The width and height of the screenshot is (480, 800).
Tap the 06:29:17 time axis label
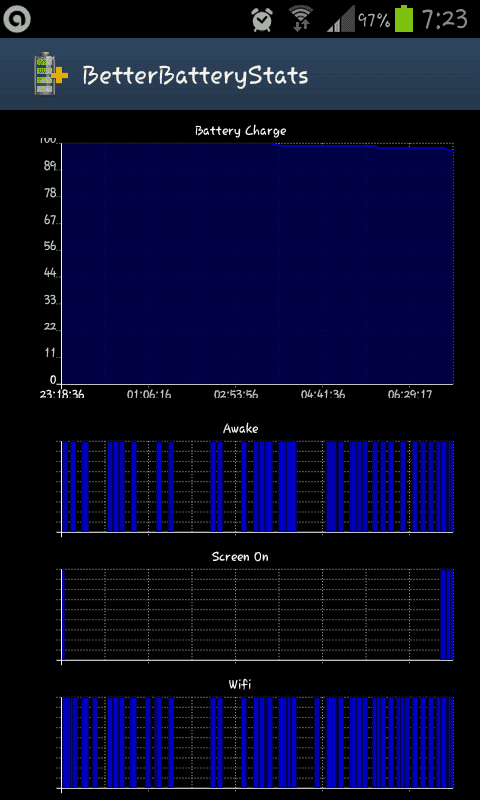[x=410, y=395]
